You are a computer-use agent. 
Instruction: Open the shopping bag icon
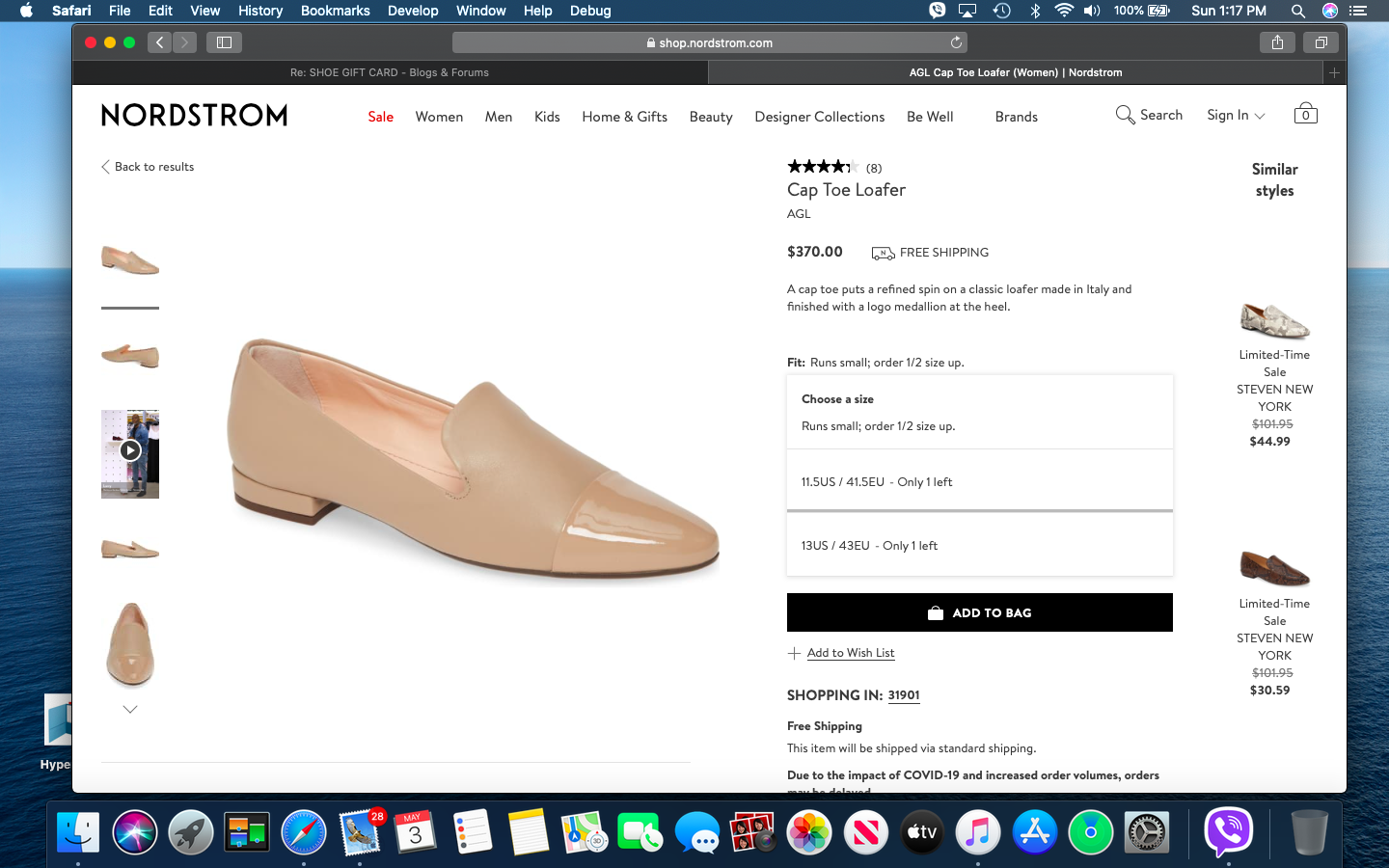[1305, 114]
